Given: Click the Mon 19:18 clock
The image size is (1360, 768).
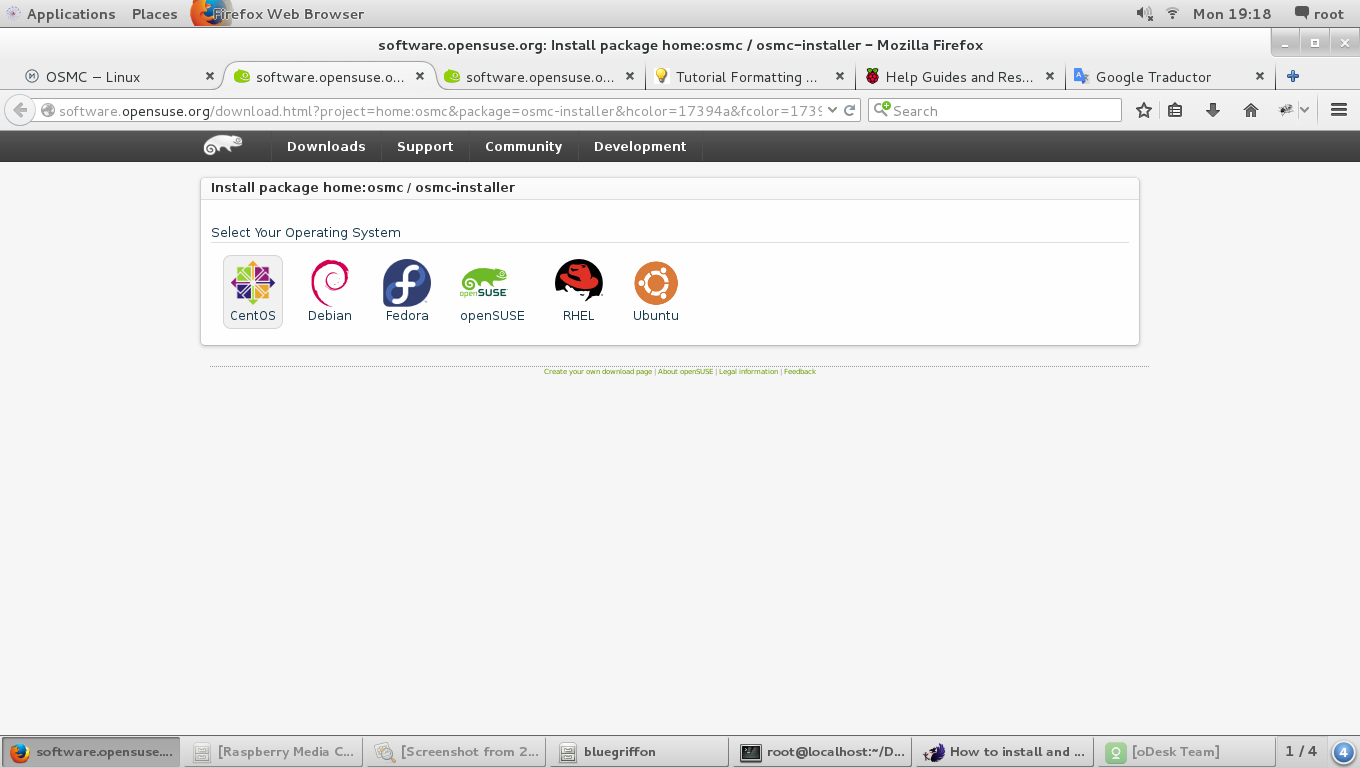Looking at the screenshot, I should pos(1232,14).
